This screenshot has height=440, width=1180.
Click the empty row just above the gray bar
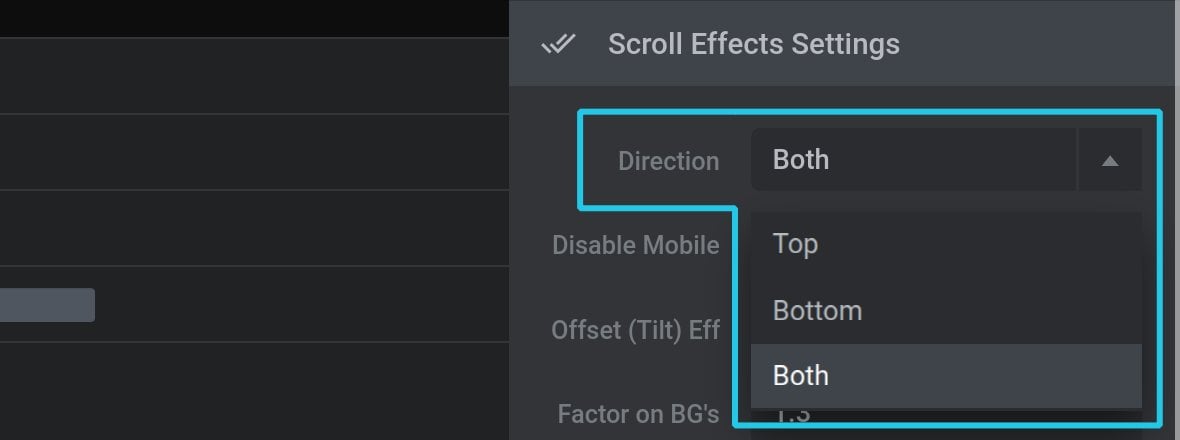(x=254, y=228)
